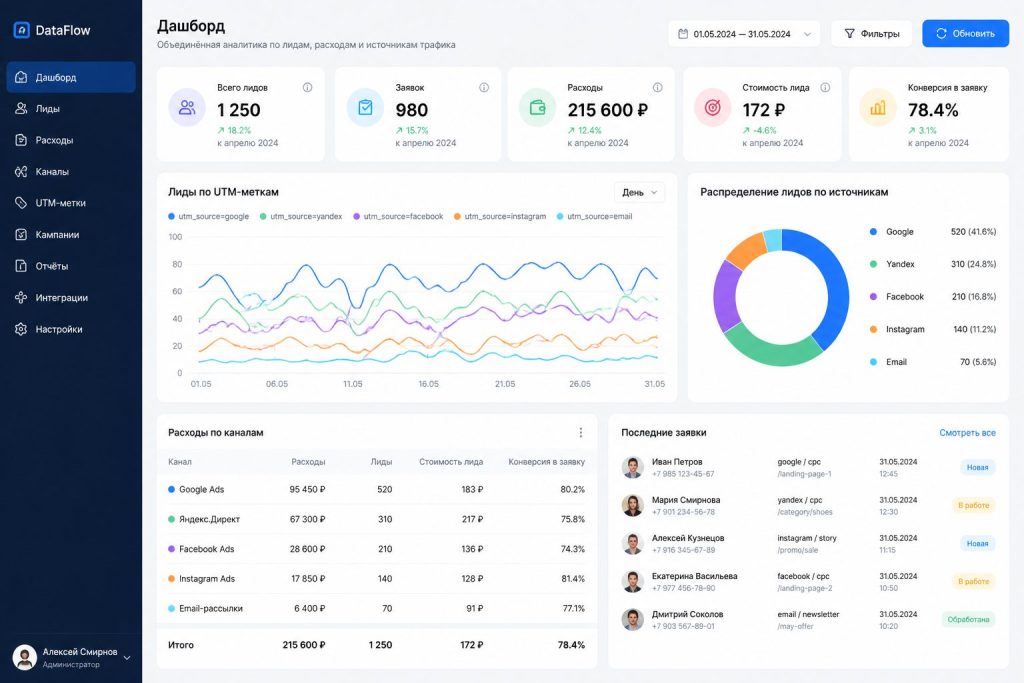Image resolution: width=1024 pixels, height=683 pixels.
Task: Click the clipboard icon on Заявок card
Action: (365, 107)
